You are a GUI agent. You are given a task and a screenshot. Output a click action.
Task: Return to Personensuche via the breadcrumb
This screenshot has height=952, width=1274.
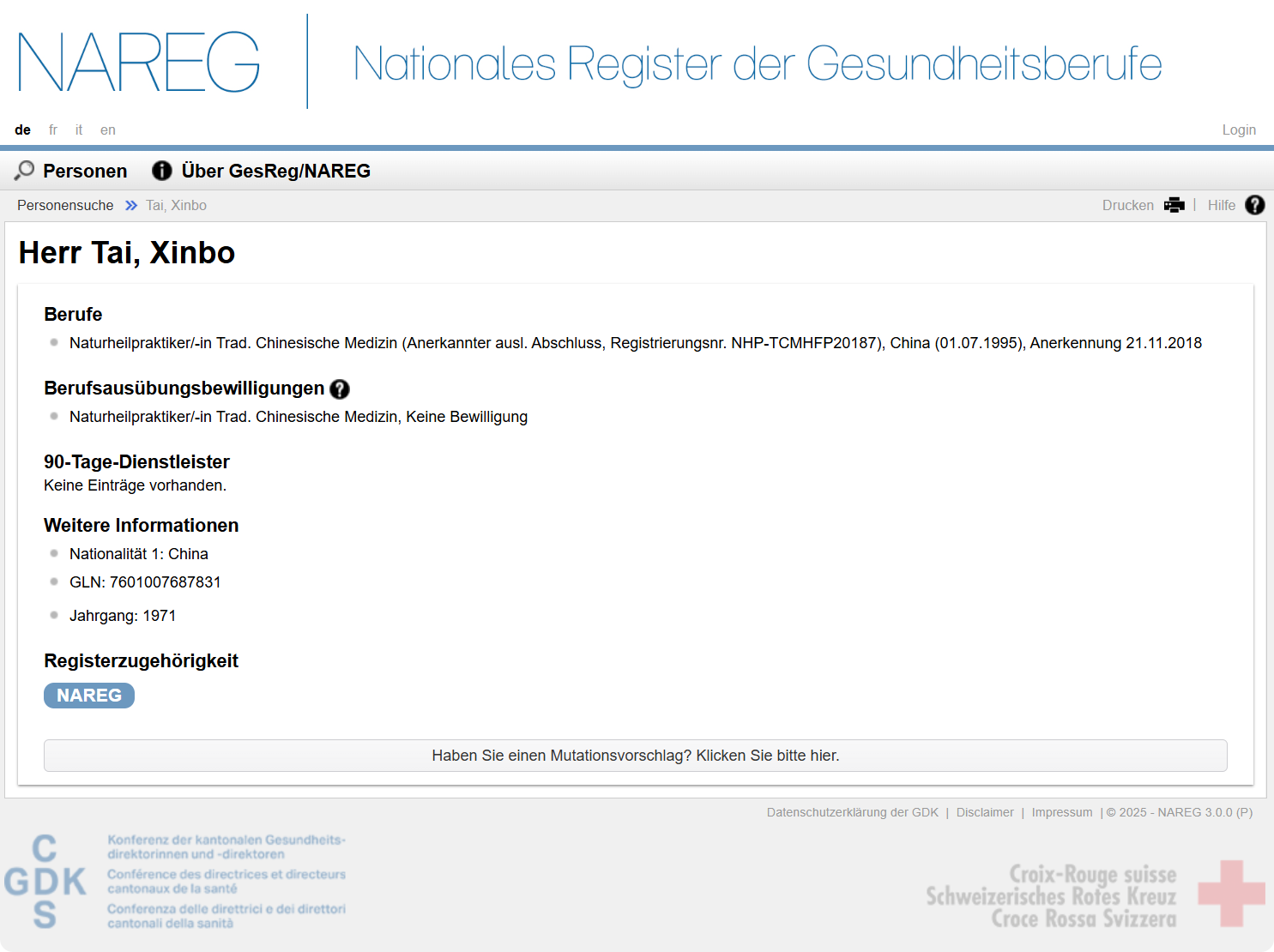(x=65, y=205)
